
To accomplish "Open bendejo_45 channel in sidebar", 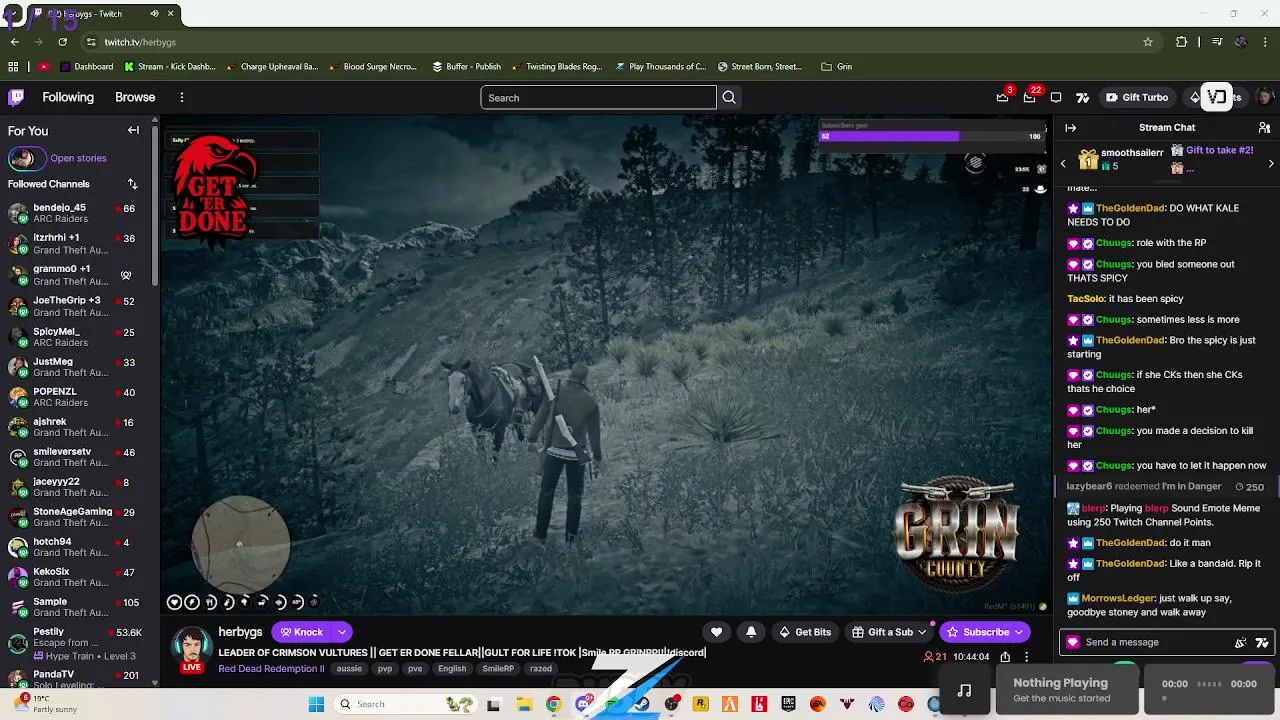I will [76, 213].
